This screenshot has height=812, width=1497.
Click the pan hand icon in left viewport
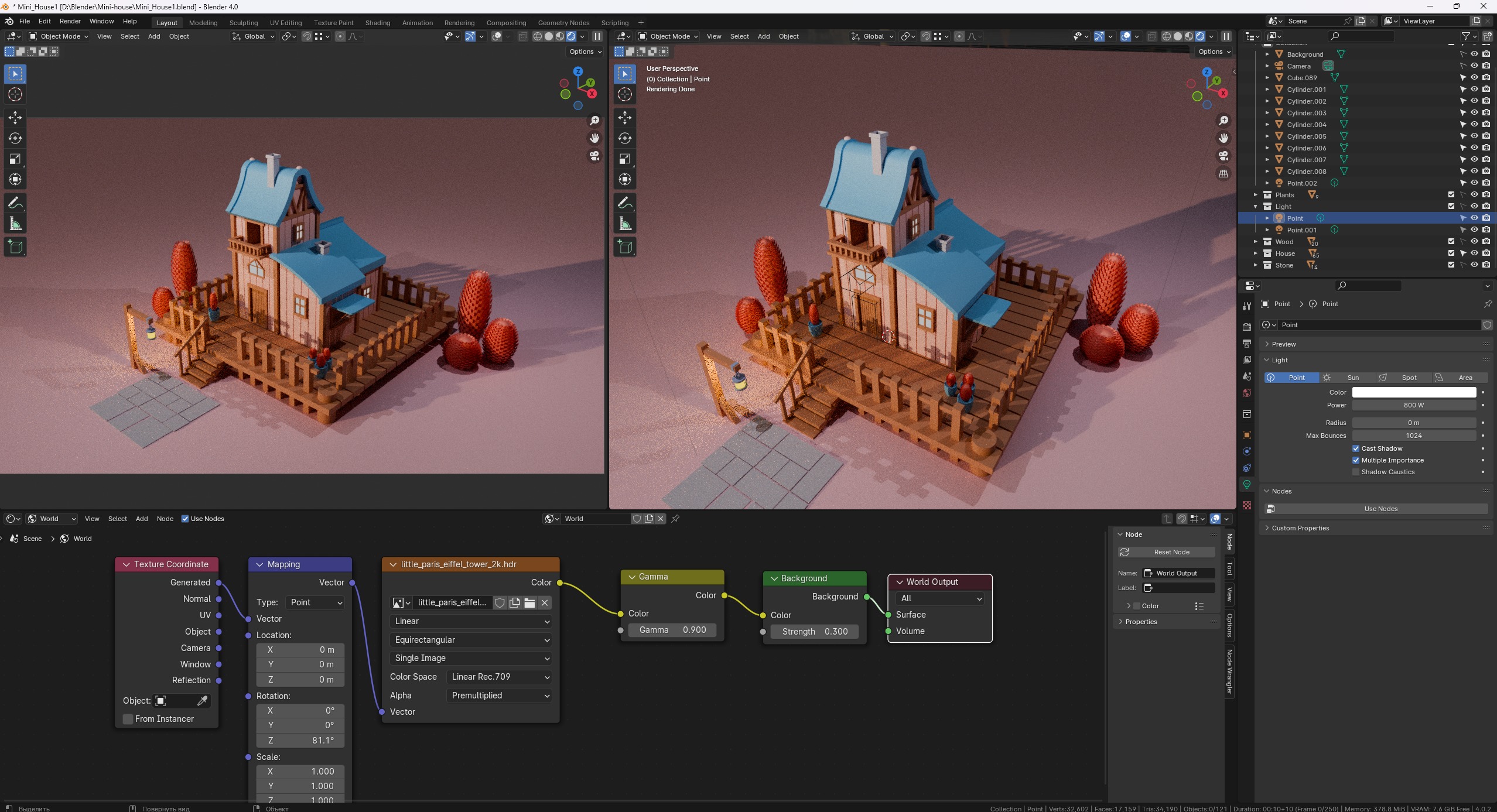[594, 138]
